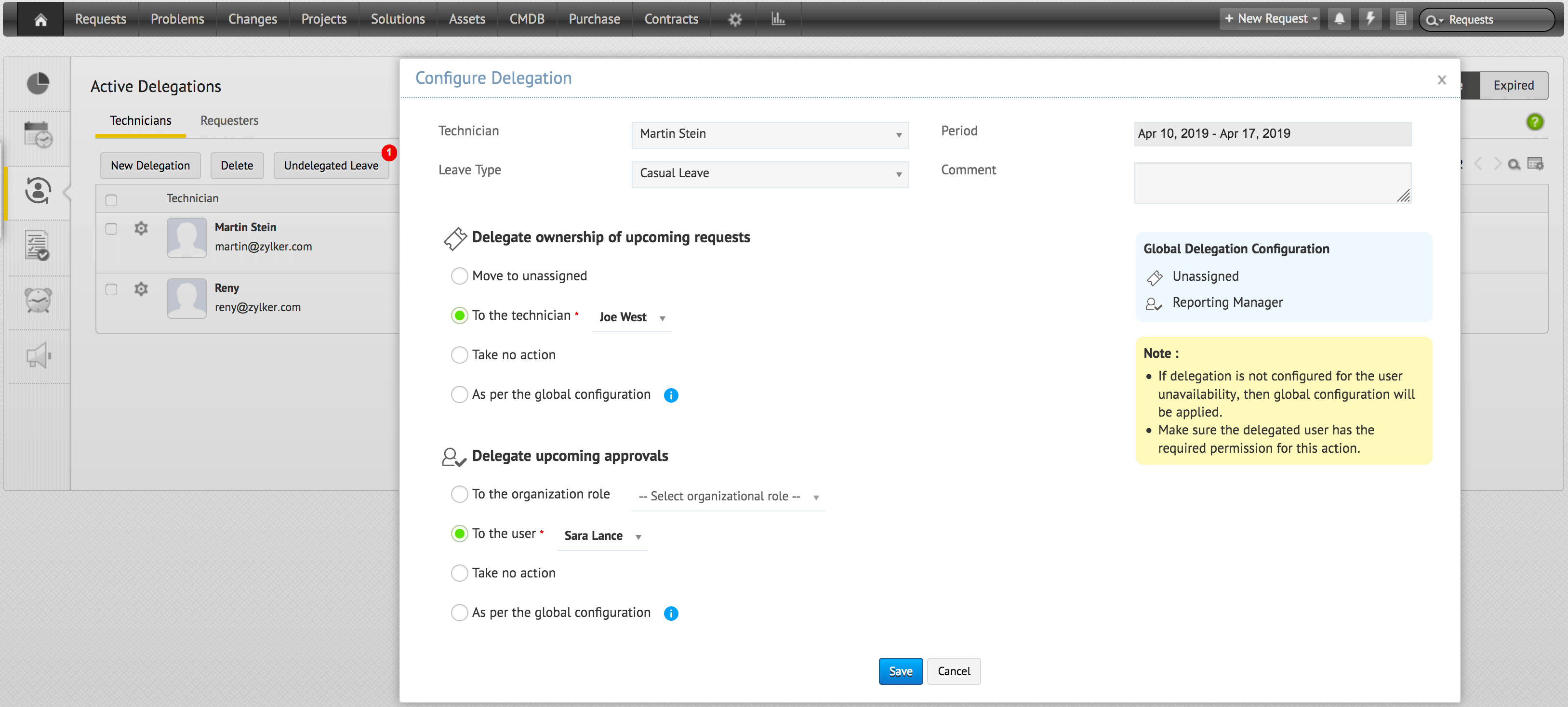
Task: Click gear icon next to Martin Stein
Action: (x=141, y=228)
